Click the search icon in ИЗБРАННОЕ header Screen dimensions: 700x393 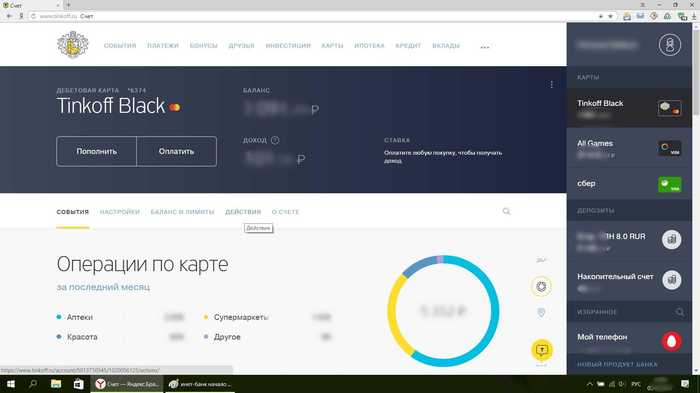click(x=679, y=312)
